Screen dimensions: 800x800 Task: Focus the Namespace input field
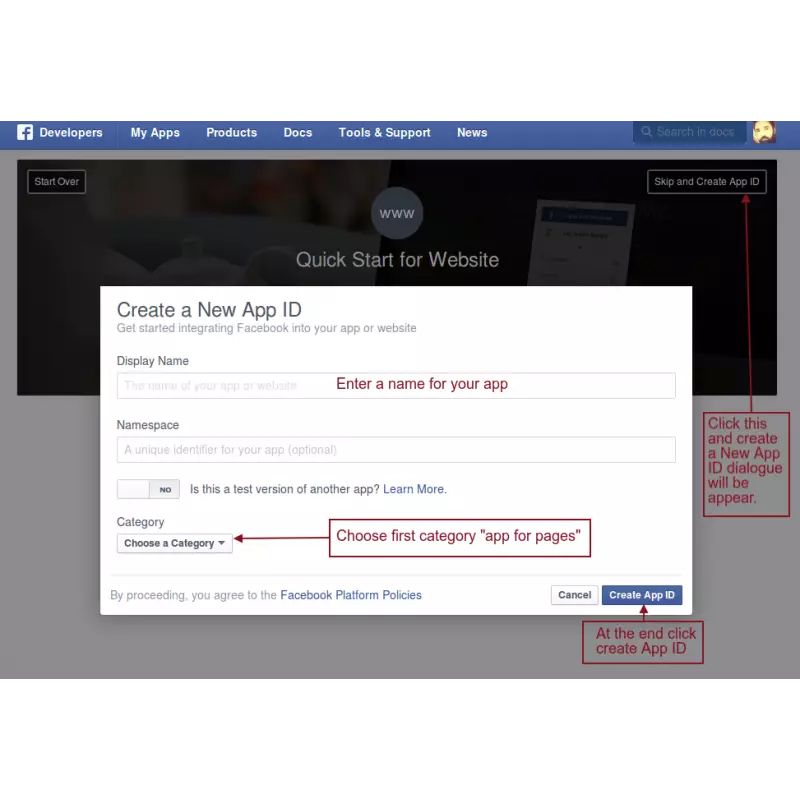396,449
